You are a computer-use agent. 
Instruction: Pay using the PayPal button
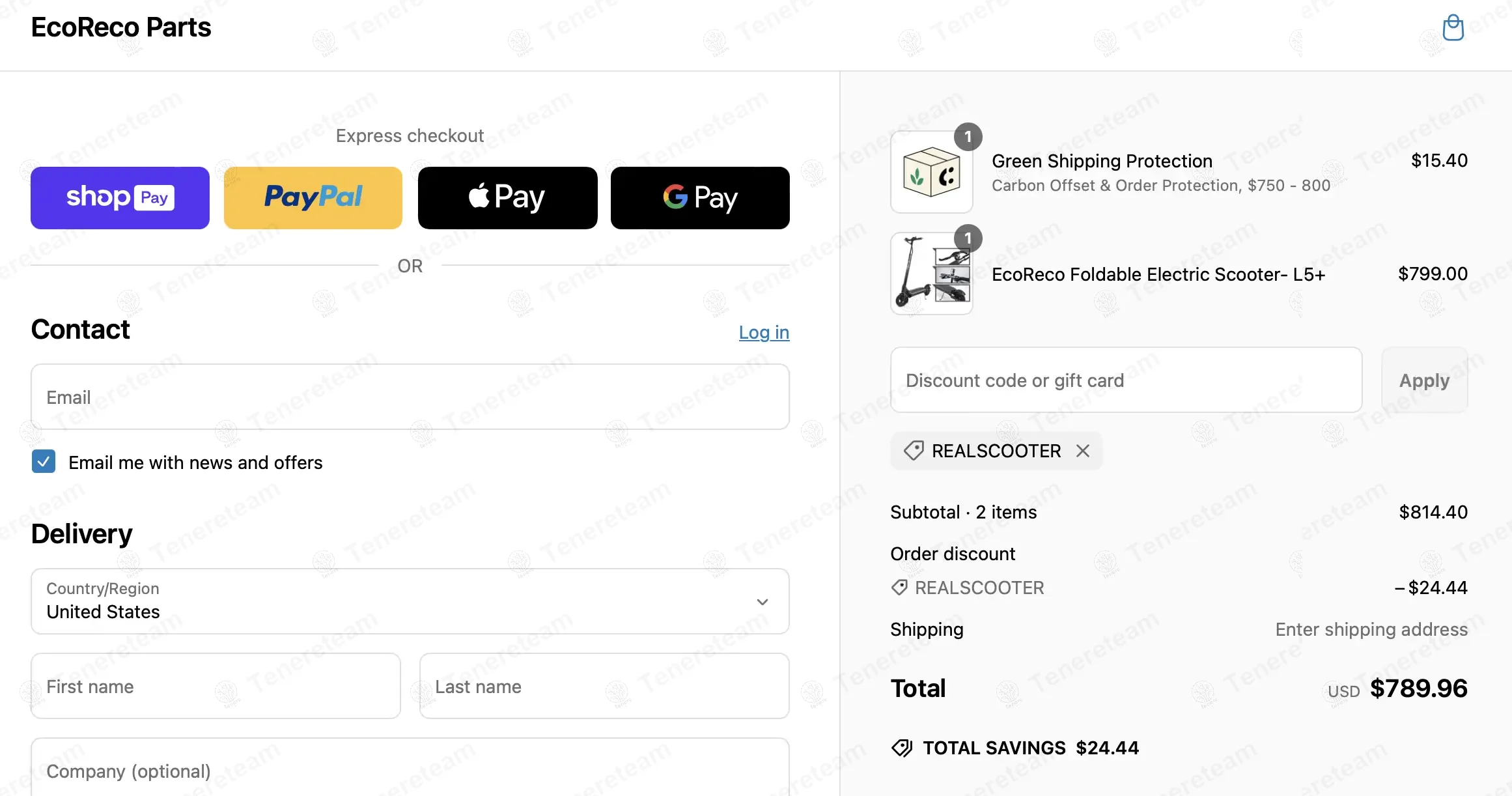(313, 198)
